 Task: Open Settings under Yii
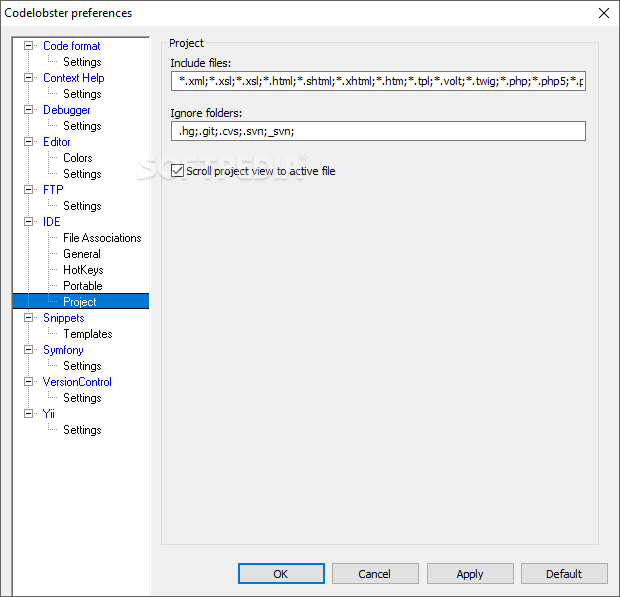82,430
